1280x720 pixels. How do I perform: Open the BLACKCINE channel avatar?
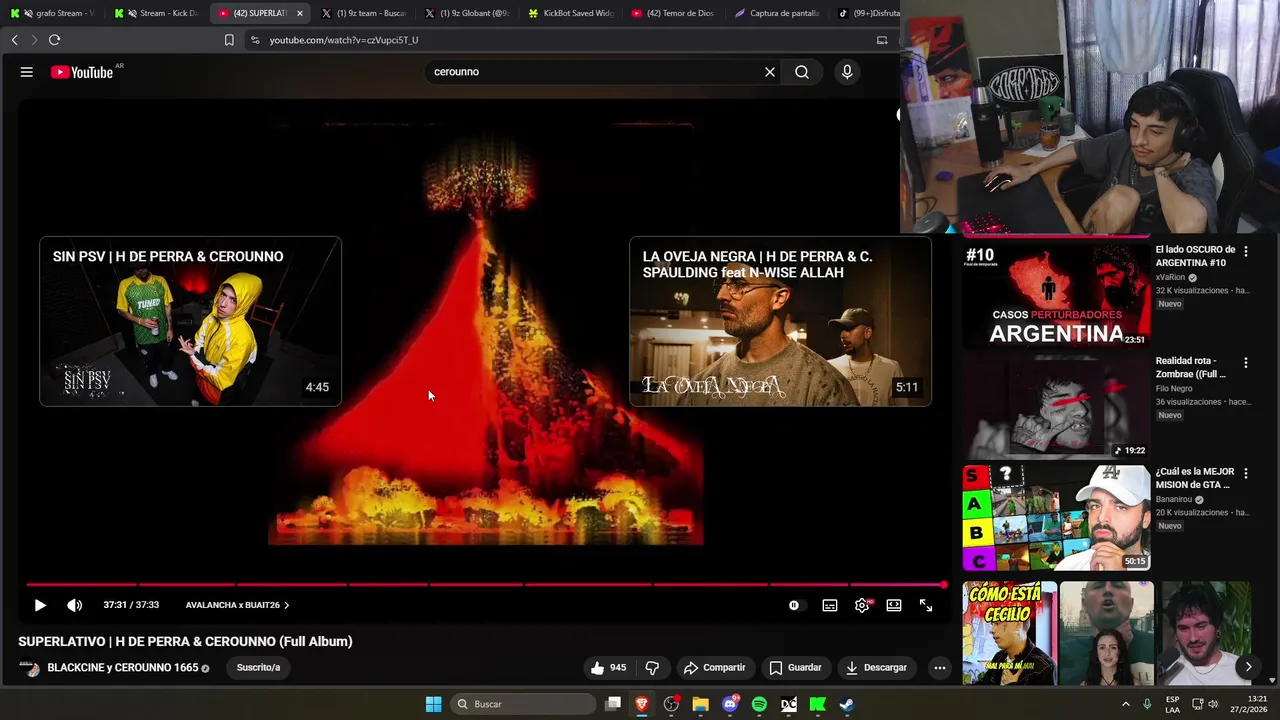pyautogui.click(x=29, y=668)
